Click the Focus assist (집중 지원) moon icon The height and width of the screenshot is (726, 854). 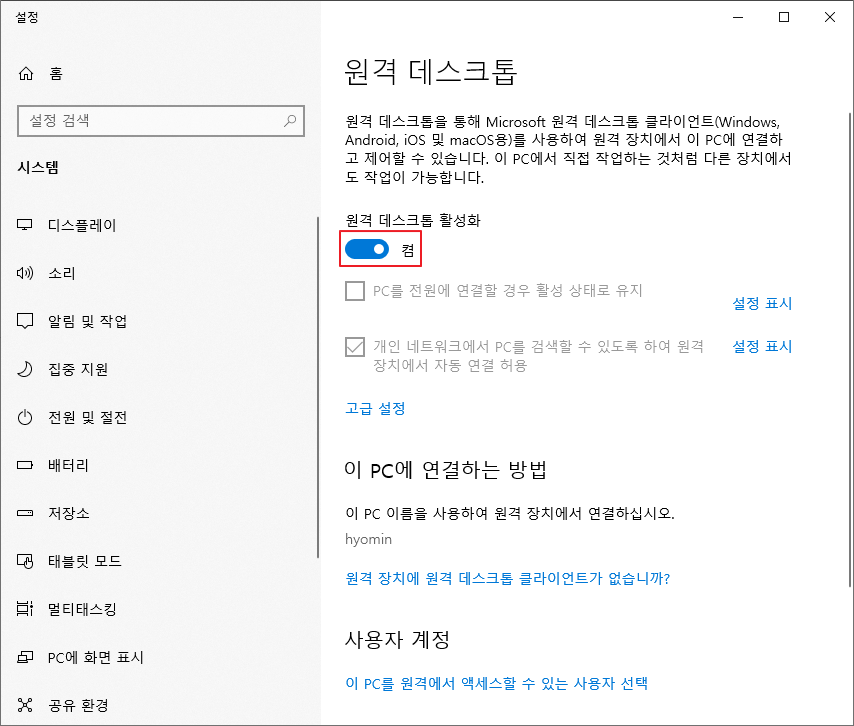(x=25, y=369)
